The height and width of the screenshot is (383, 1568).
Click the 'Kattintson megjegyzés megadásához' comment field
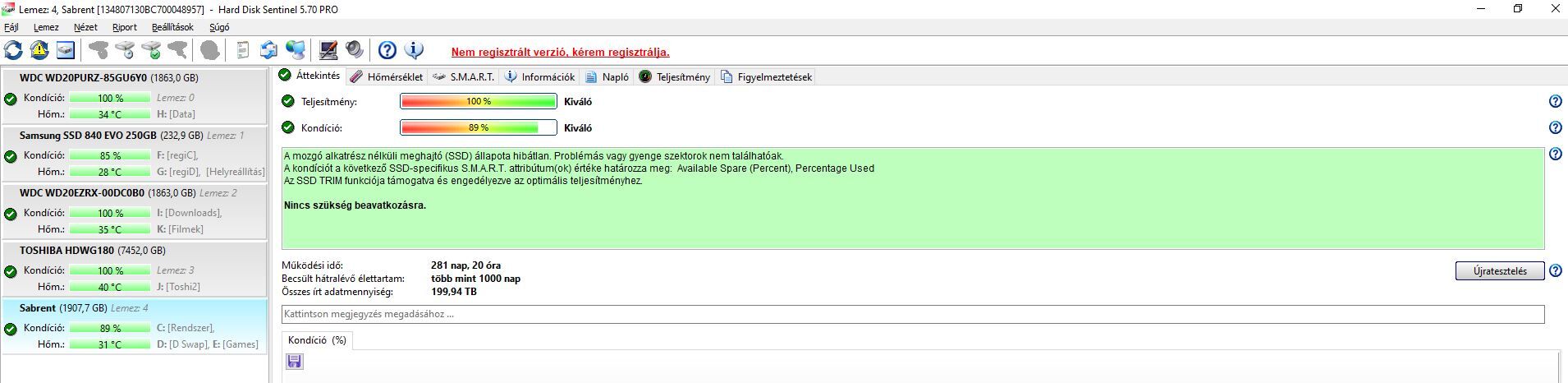(x=913, y=314)
